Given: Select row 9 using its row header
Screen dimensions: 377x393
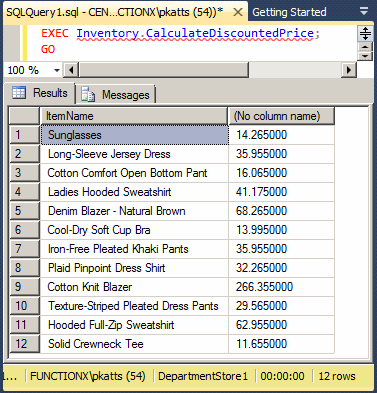Looking at the screenshot, I should tap(24, 287).
